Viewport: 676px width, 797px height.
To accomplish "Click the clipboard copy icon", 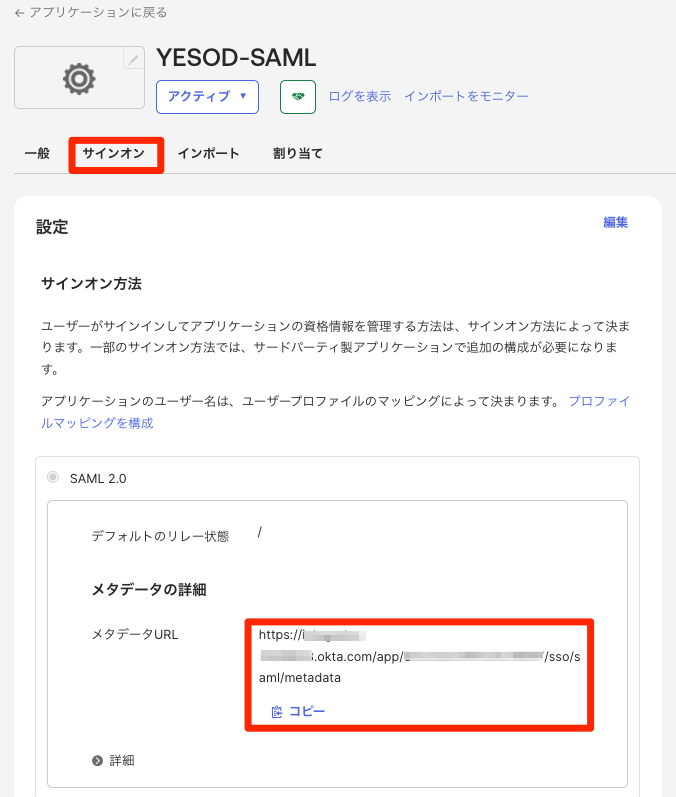I will 277,712.
